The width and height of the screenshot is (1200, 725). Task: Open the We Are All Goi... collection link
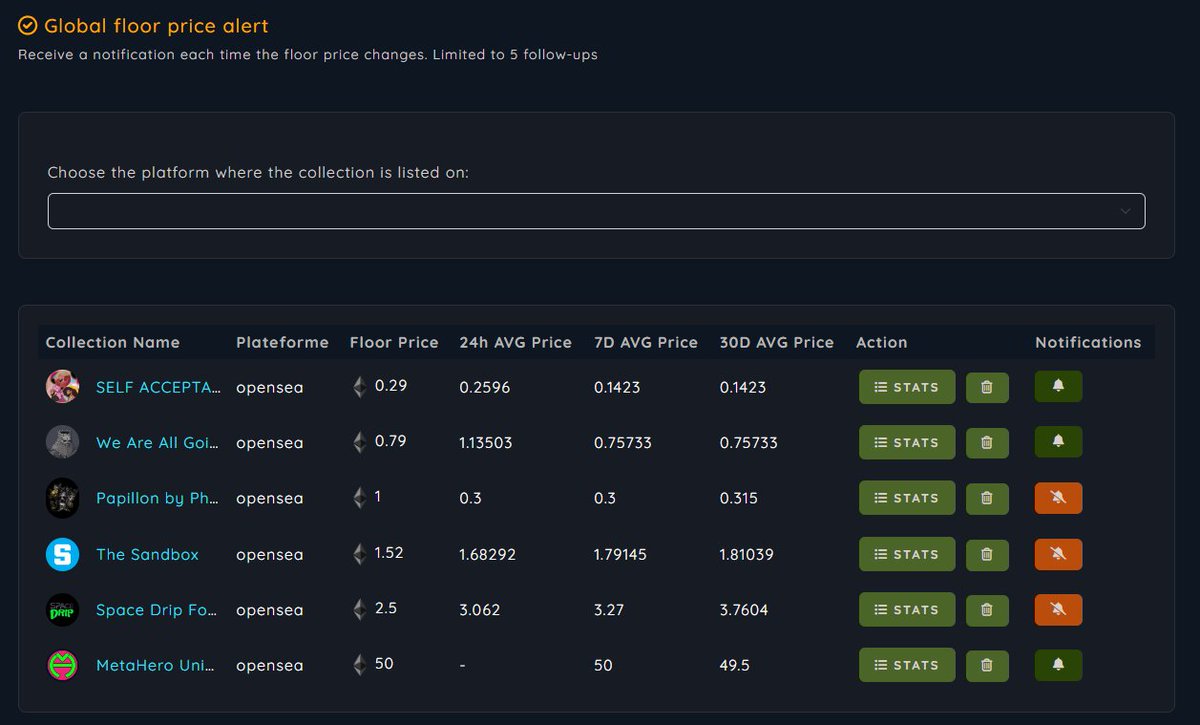157,442
